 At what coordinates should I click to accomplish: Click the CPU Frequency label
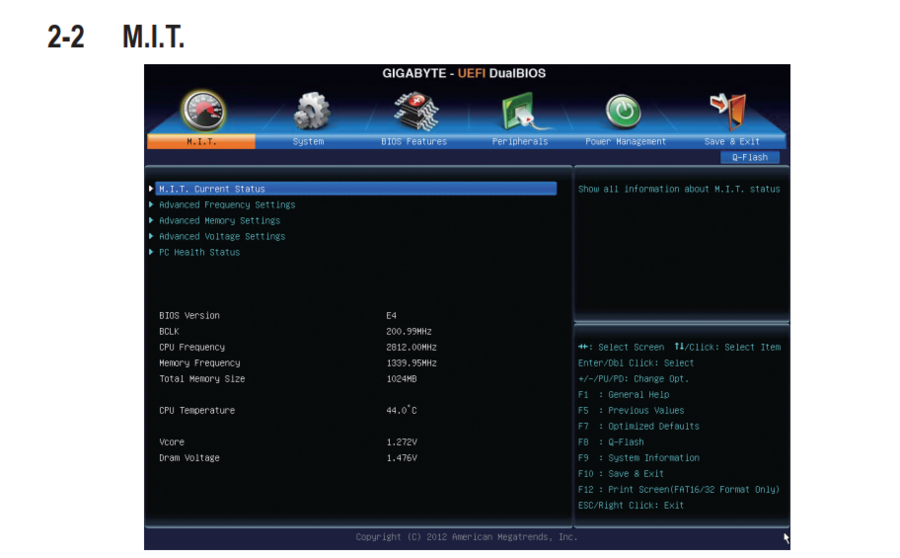[192, 347]
